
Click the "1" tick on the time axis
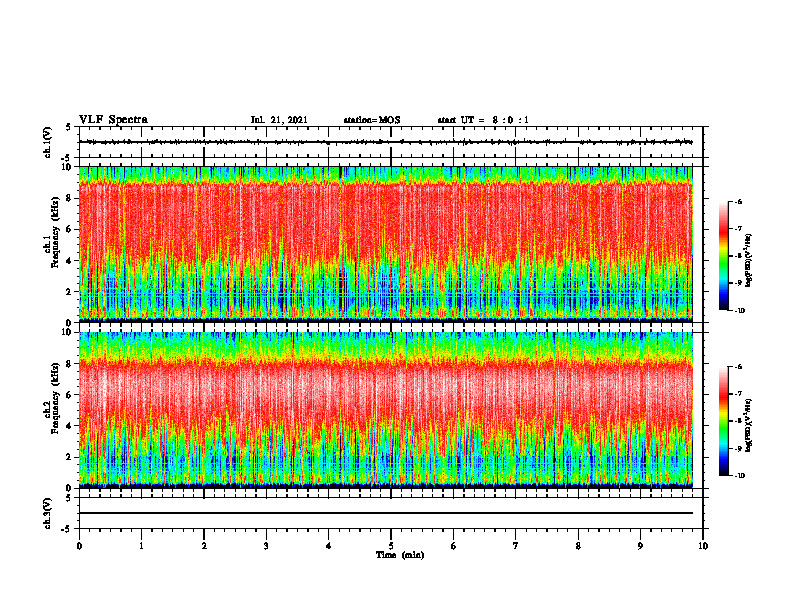click(x=141, y=546)
